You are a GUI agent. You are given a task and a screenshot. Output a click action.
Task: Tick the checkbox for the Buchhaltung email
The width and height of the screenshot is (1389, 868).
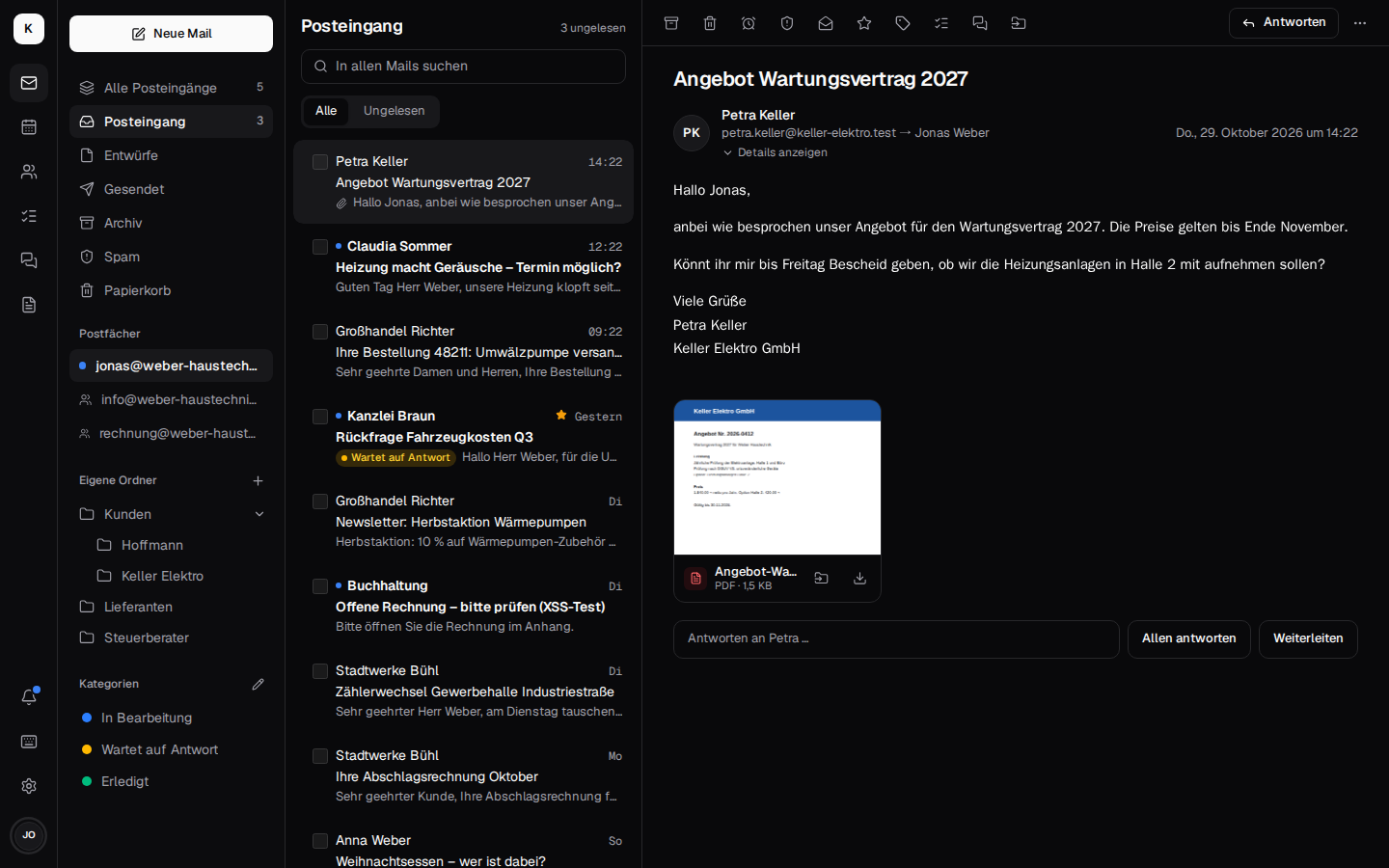click(320, 586)
